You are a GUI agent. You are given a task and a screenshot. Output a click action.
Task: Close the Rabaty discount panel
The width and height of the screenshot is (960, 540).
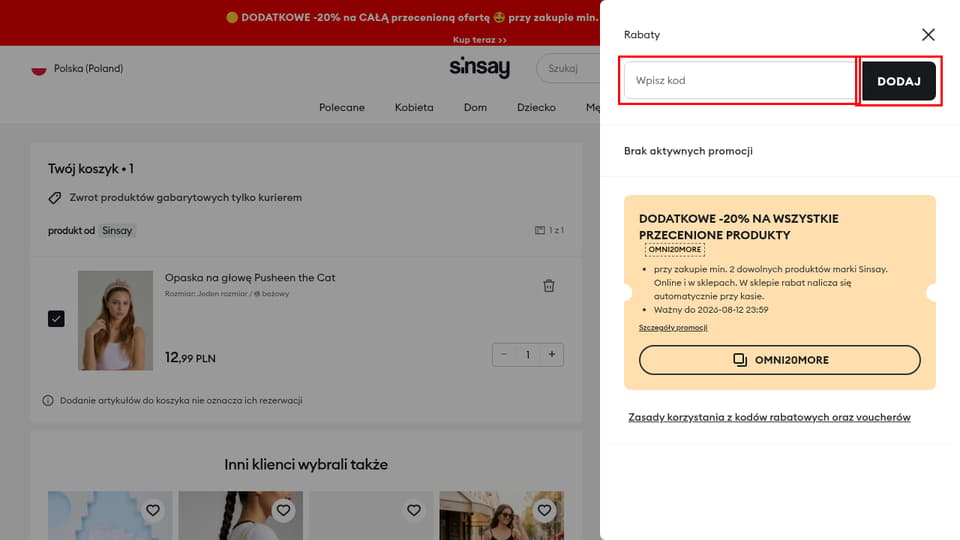pos(928,35)
